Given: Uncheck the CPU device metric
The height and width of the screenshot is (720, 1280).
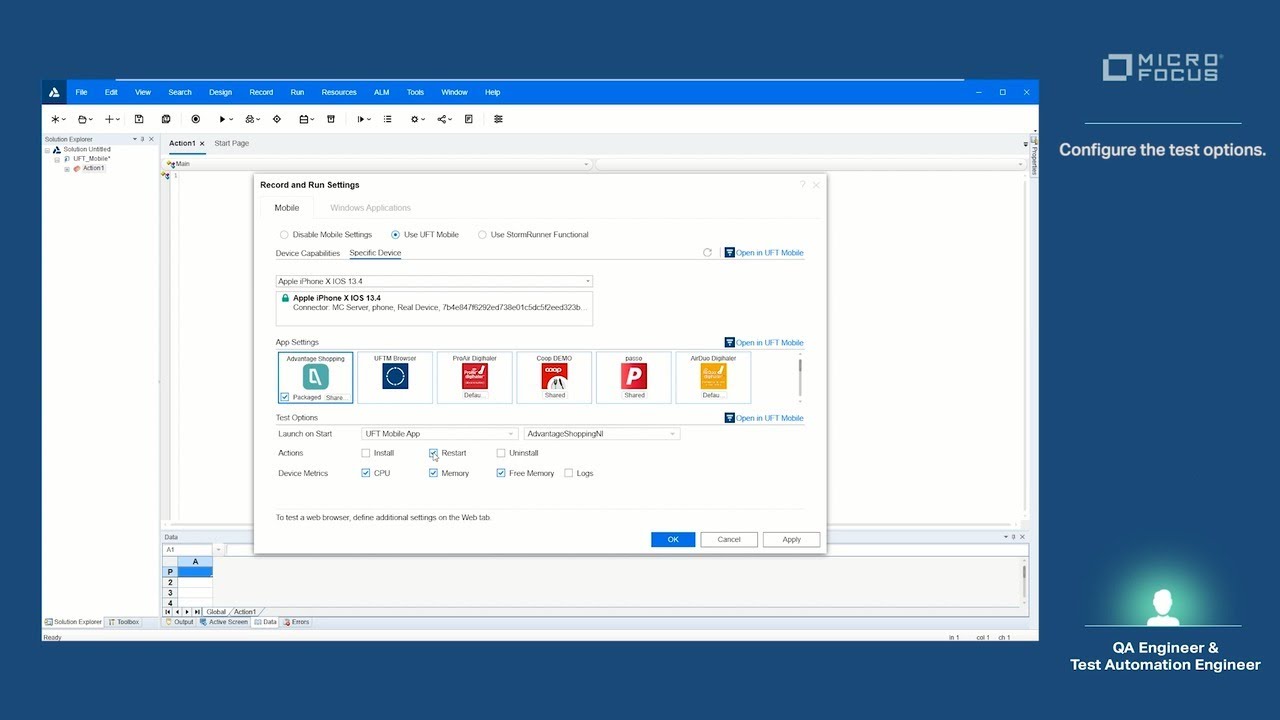Looking at the screenshot, I should 366,473.
